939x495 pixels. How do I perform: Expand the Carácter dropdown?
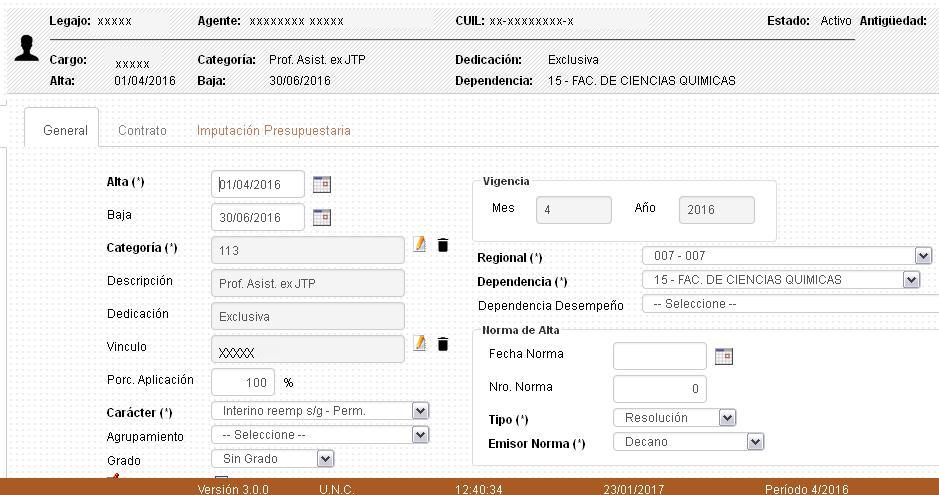click(x=420, y=411)
